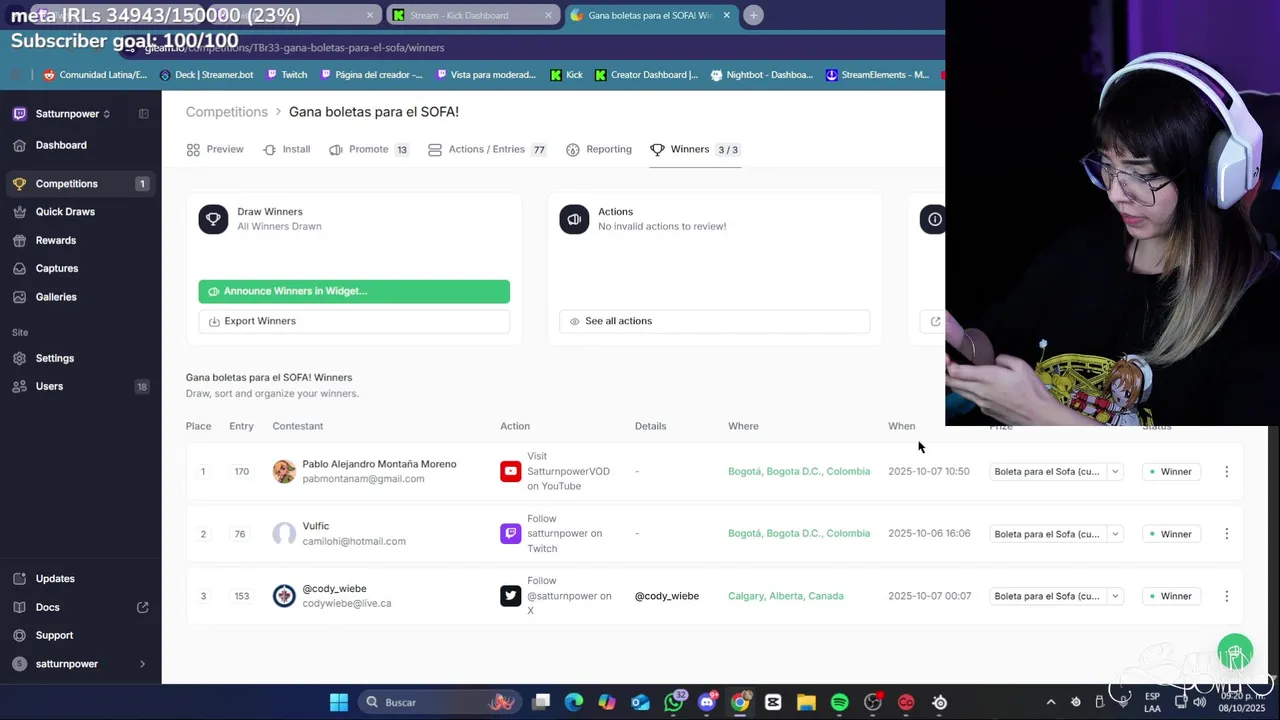This screenshot has height=720, width=1280.
Task: Open Docs external link
Action: 80,607
